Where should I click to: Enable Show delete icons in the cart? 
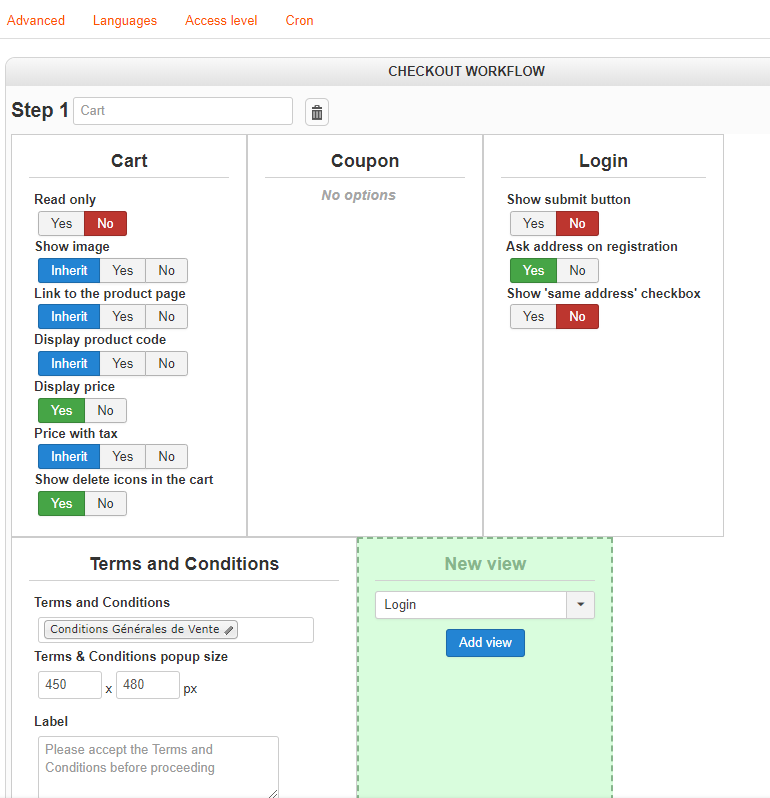62,503
